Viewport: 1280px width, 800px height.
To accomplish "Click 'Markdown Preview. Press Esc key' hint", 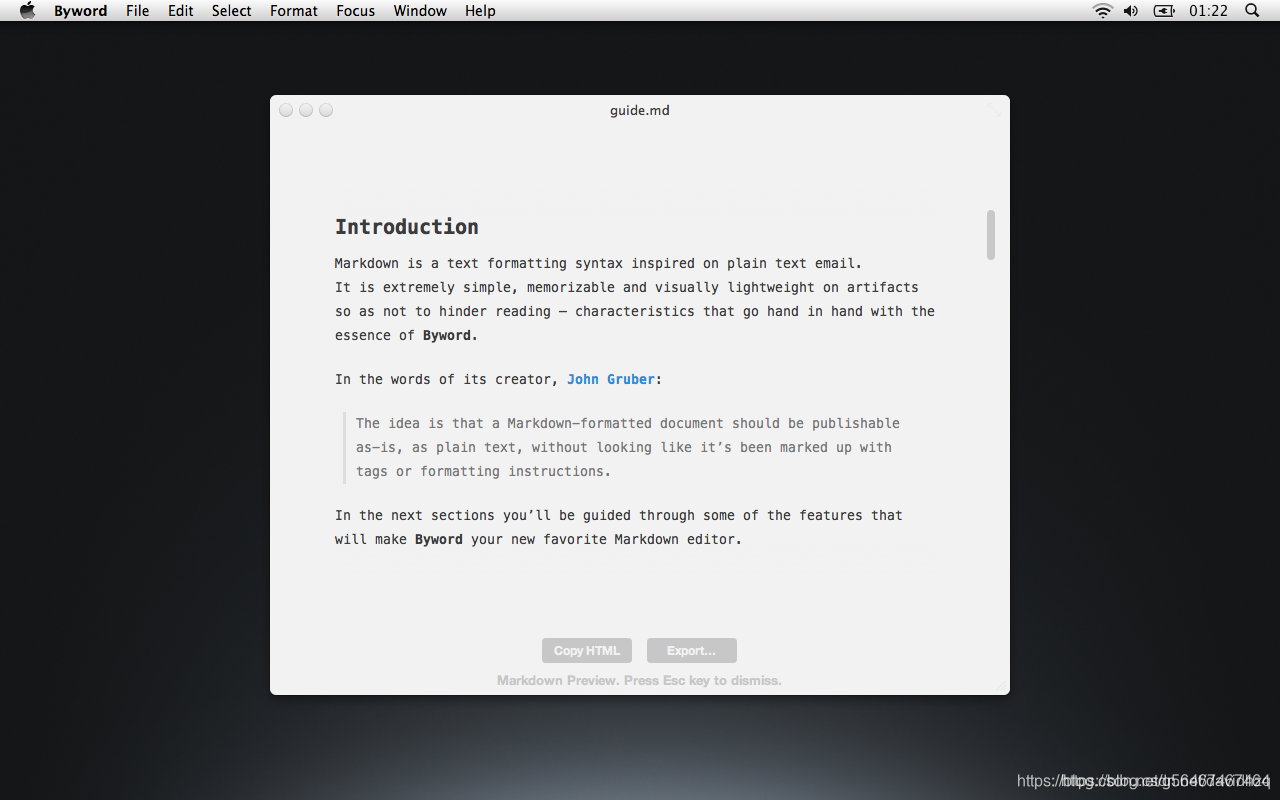I will click(639, 680).
